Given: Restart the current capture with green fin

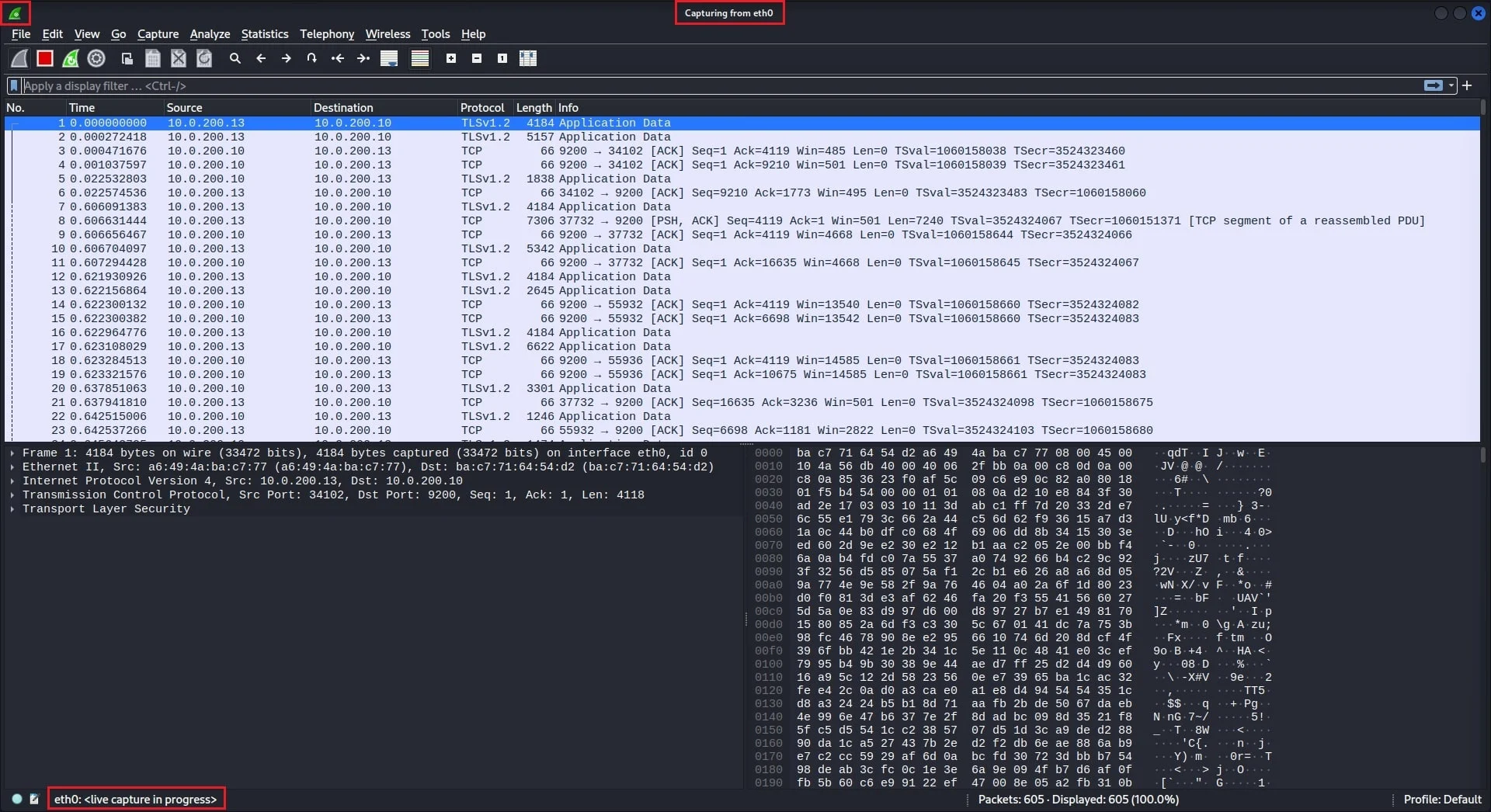Looking at the screenshot, I should pos(71,58).
